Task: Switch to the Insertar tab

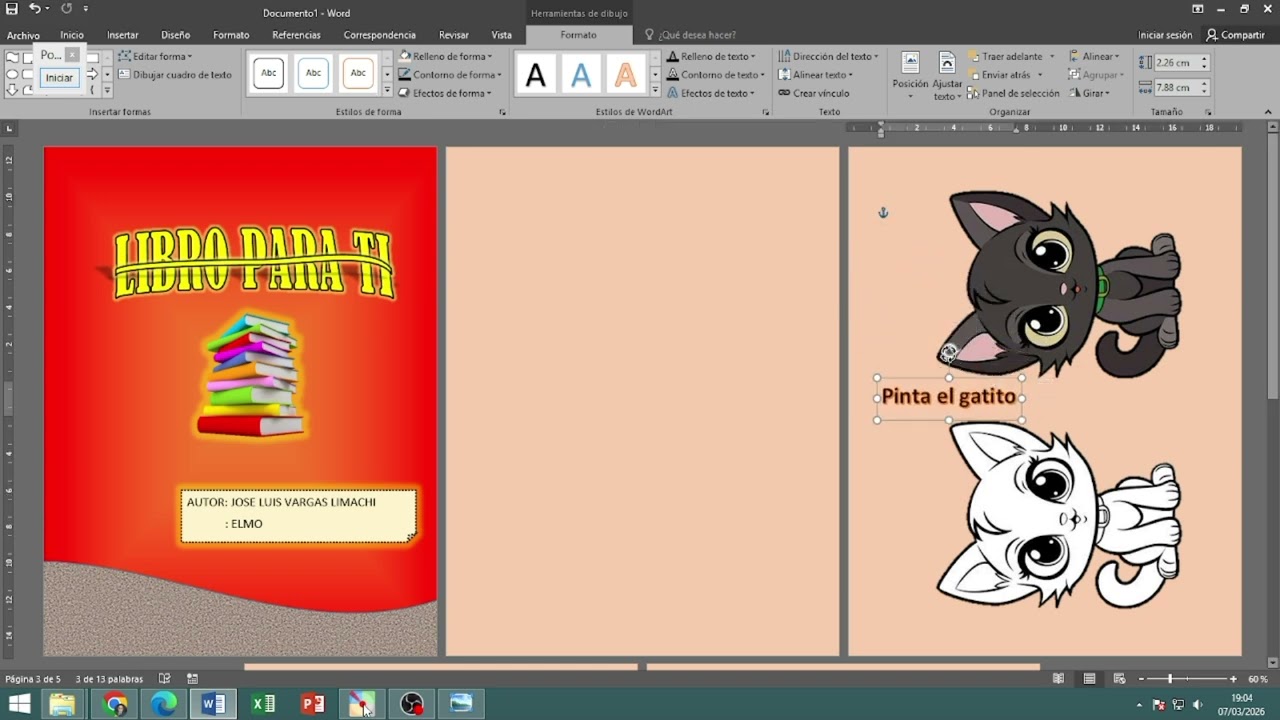Action: [122, 35]
